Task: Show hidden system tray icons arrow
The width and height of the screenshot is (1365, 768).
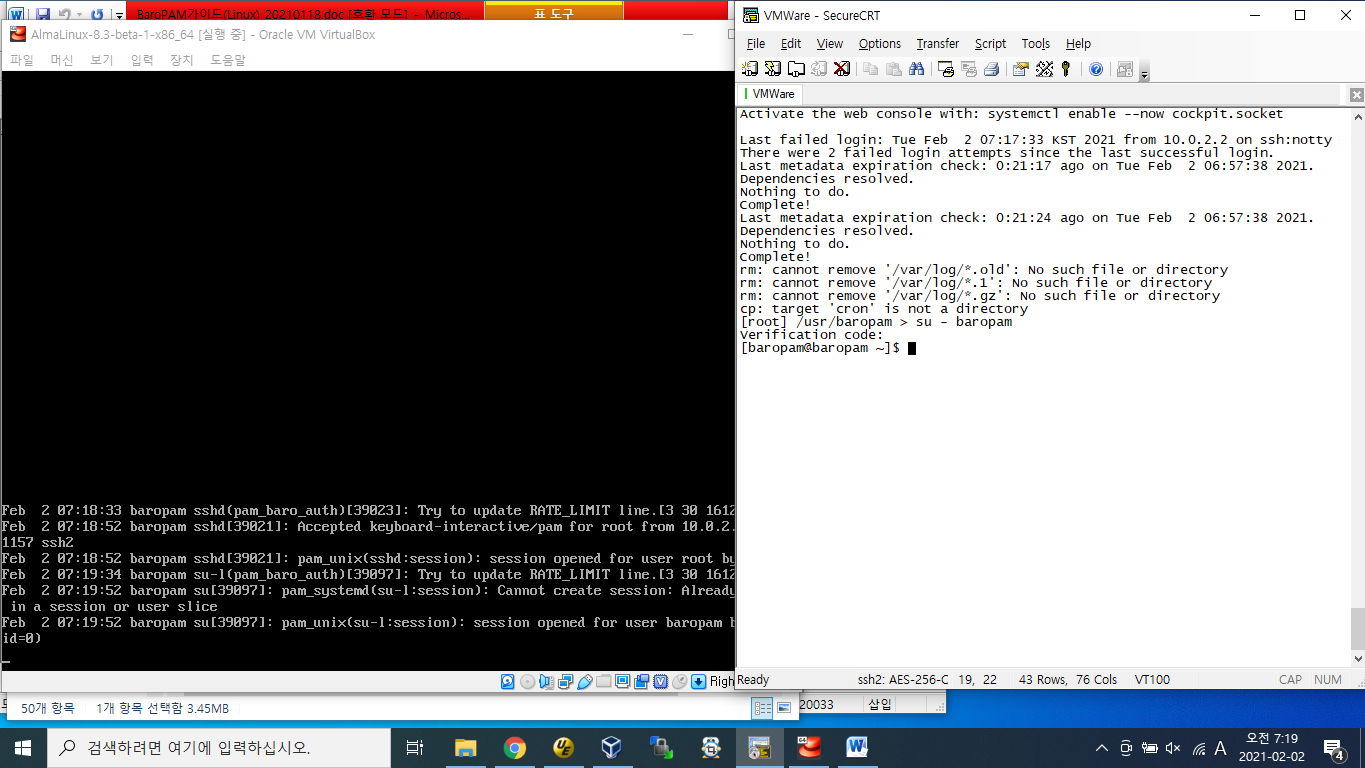Action: (1102, 748)
